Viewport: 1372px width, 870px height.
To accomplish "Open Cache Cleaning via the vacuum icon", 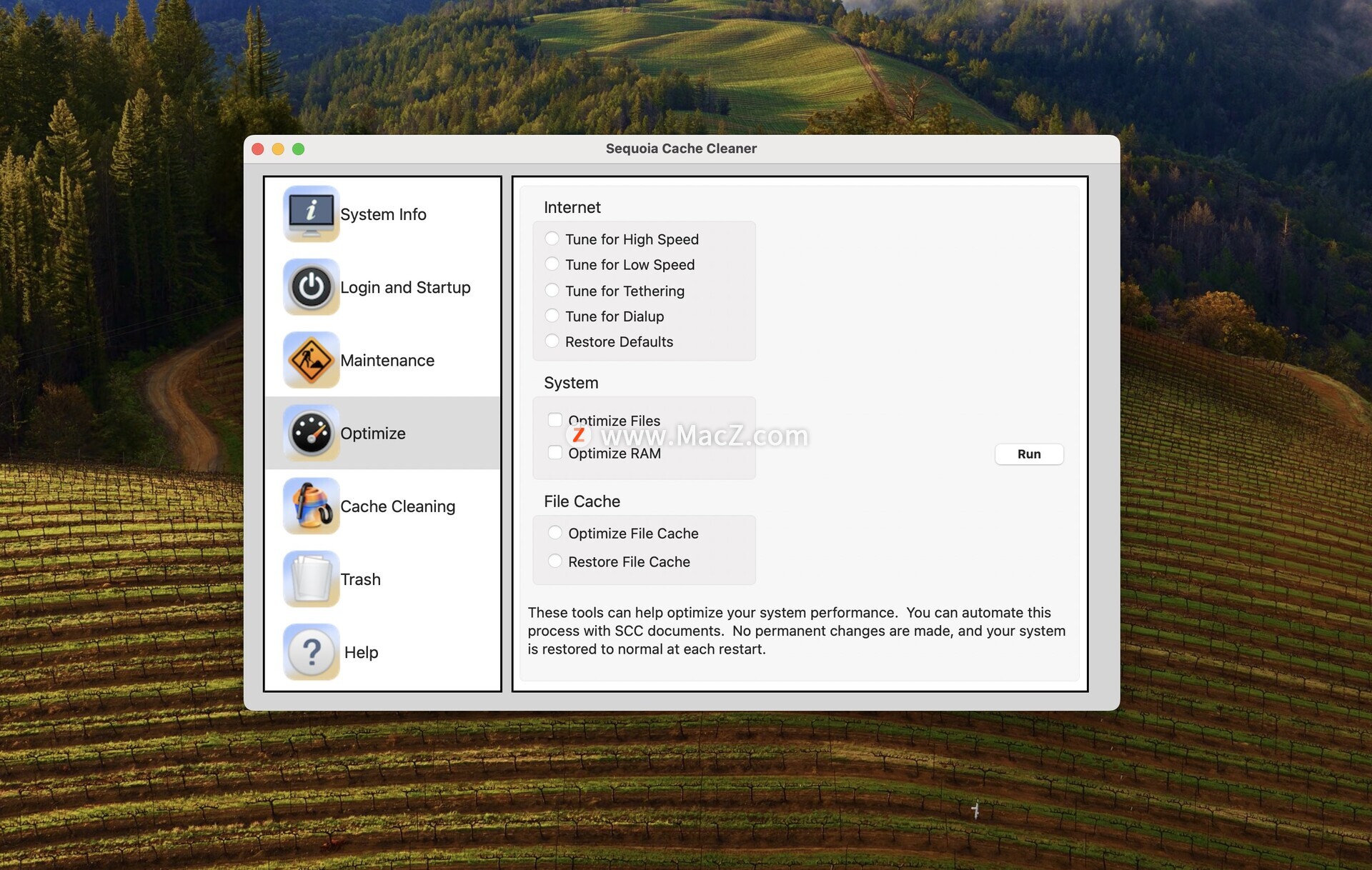I will point(311,506).
